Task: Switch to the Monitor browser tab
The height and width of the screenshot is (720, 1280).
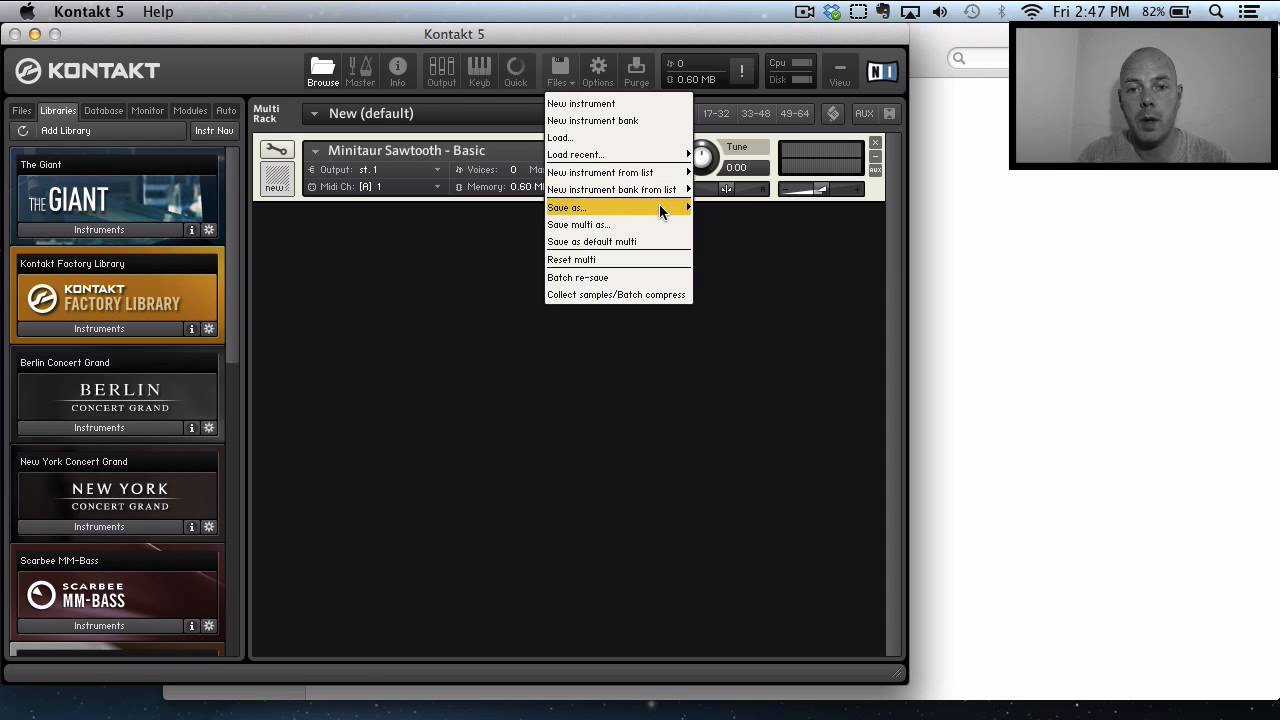Action: (x=147, y=111)
